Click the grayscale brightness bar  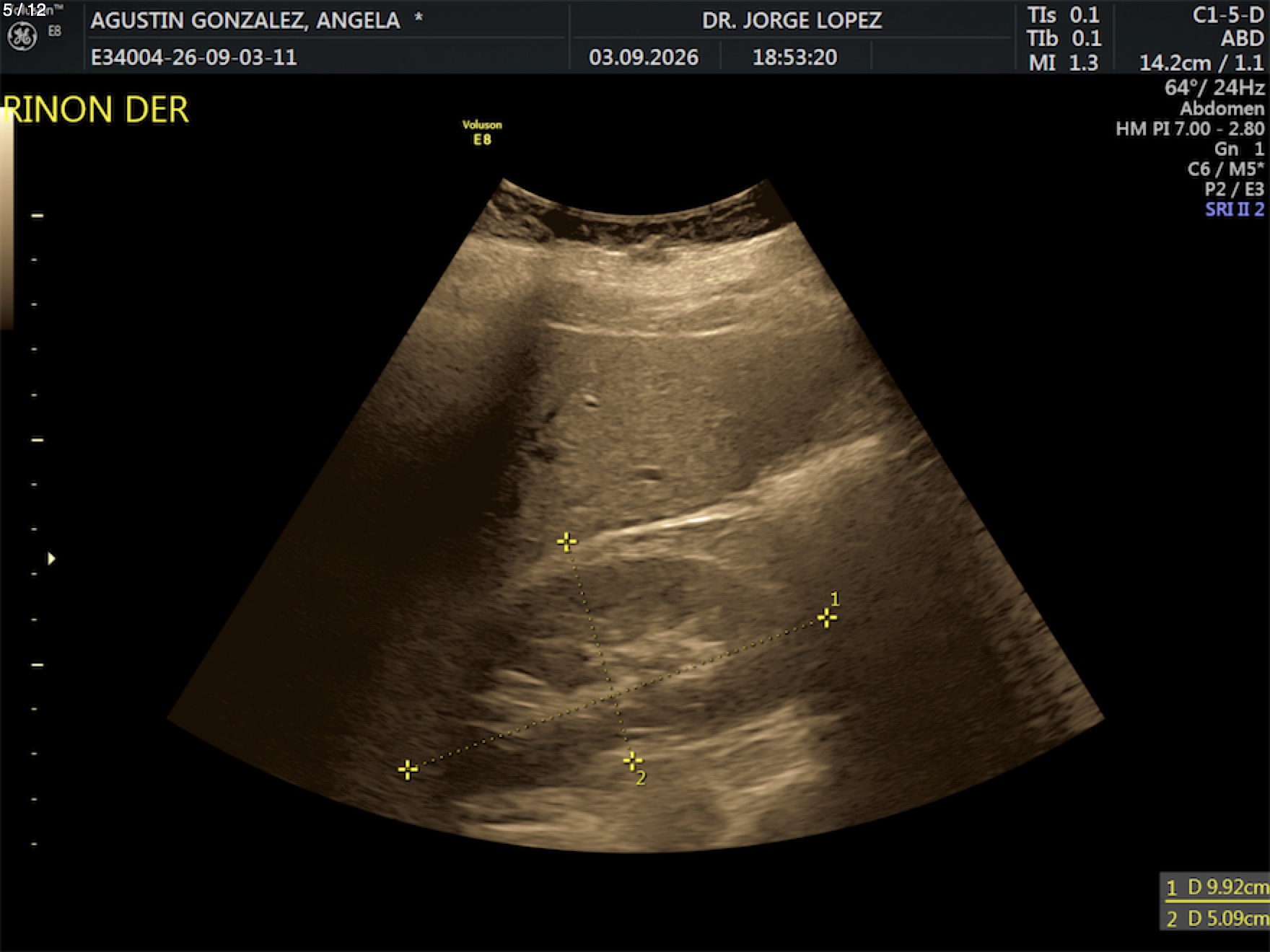[6, 220]
